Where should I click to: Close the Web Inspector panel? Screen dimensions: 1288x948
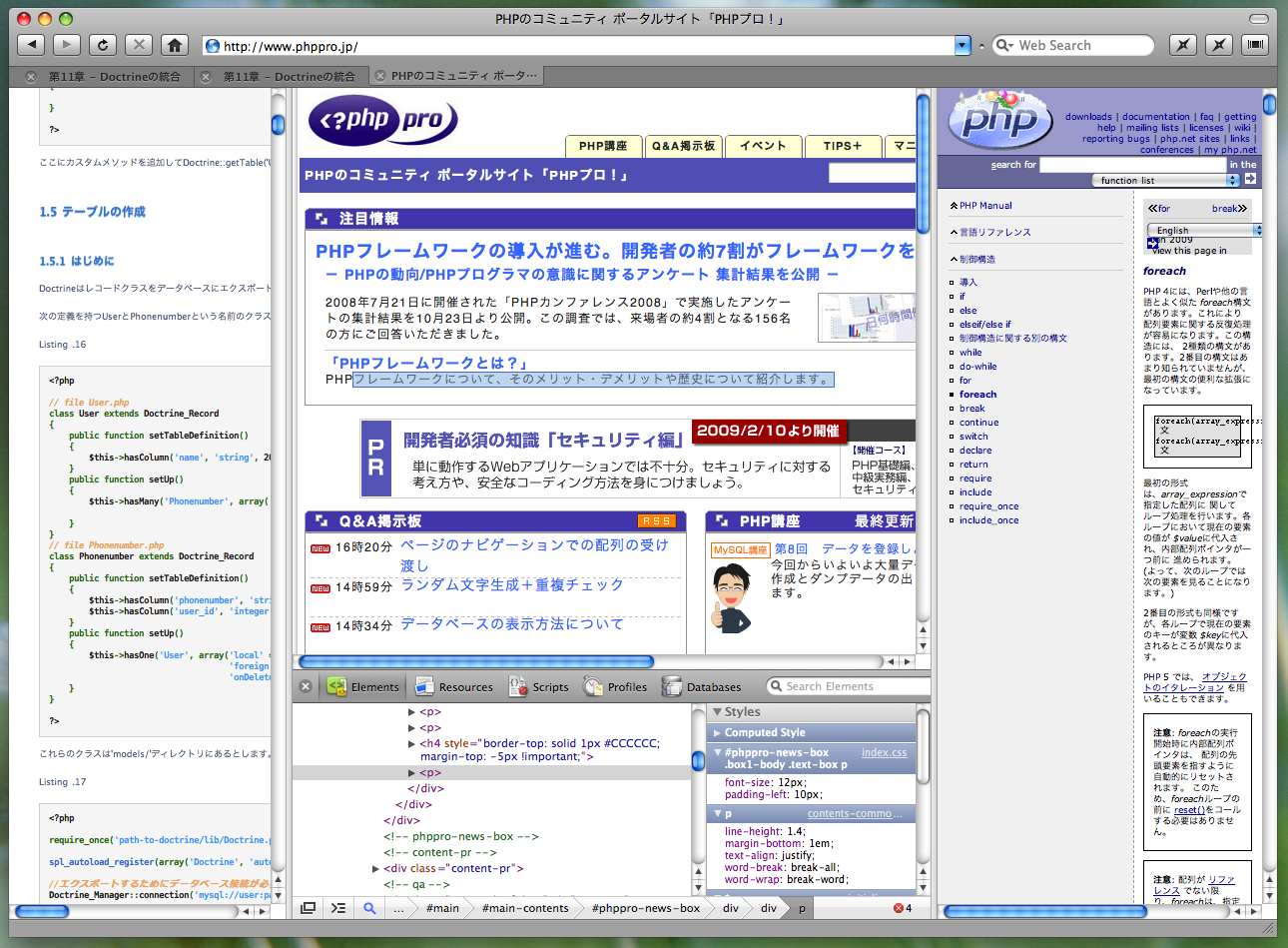click(x=306, y=686)
